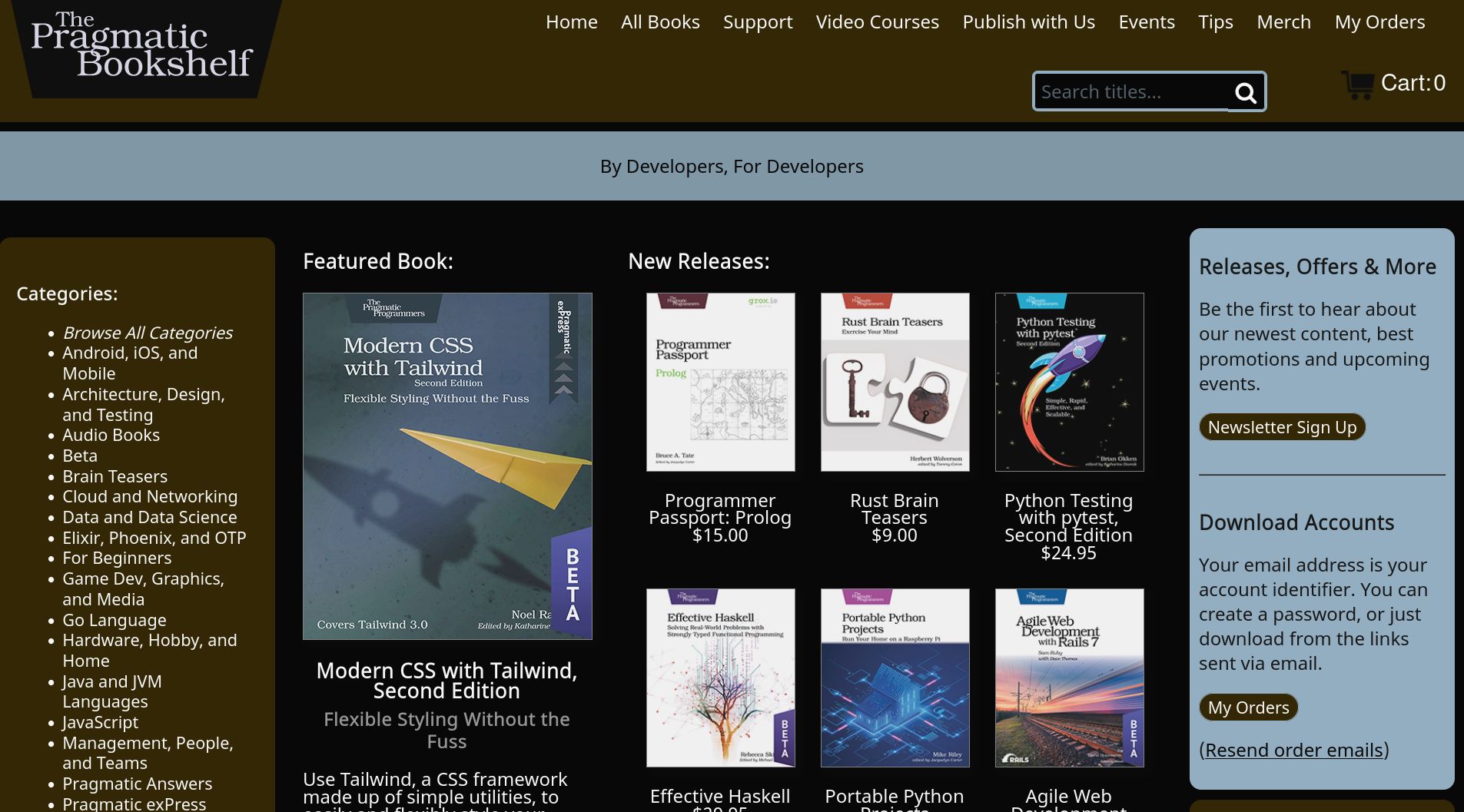Click Python Testing with pytest cover
This screenshot has width=1464, height=812.
click(1069, 382)
